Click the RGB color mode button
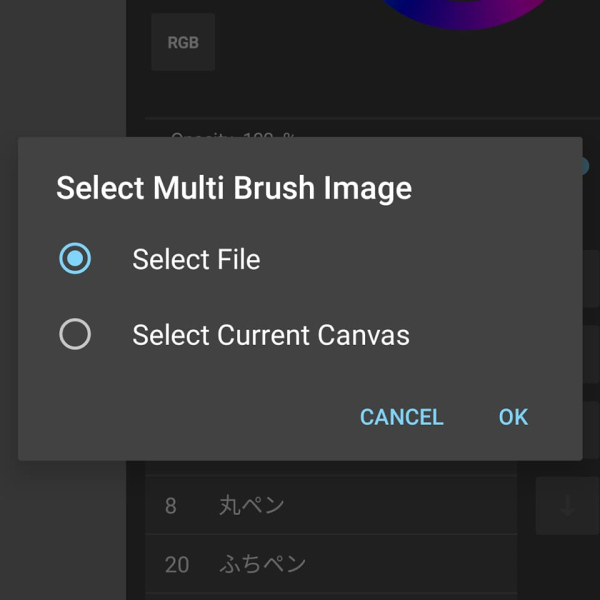This screenshot has width=600, height=600. tap(183, 42)
